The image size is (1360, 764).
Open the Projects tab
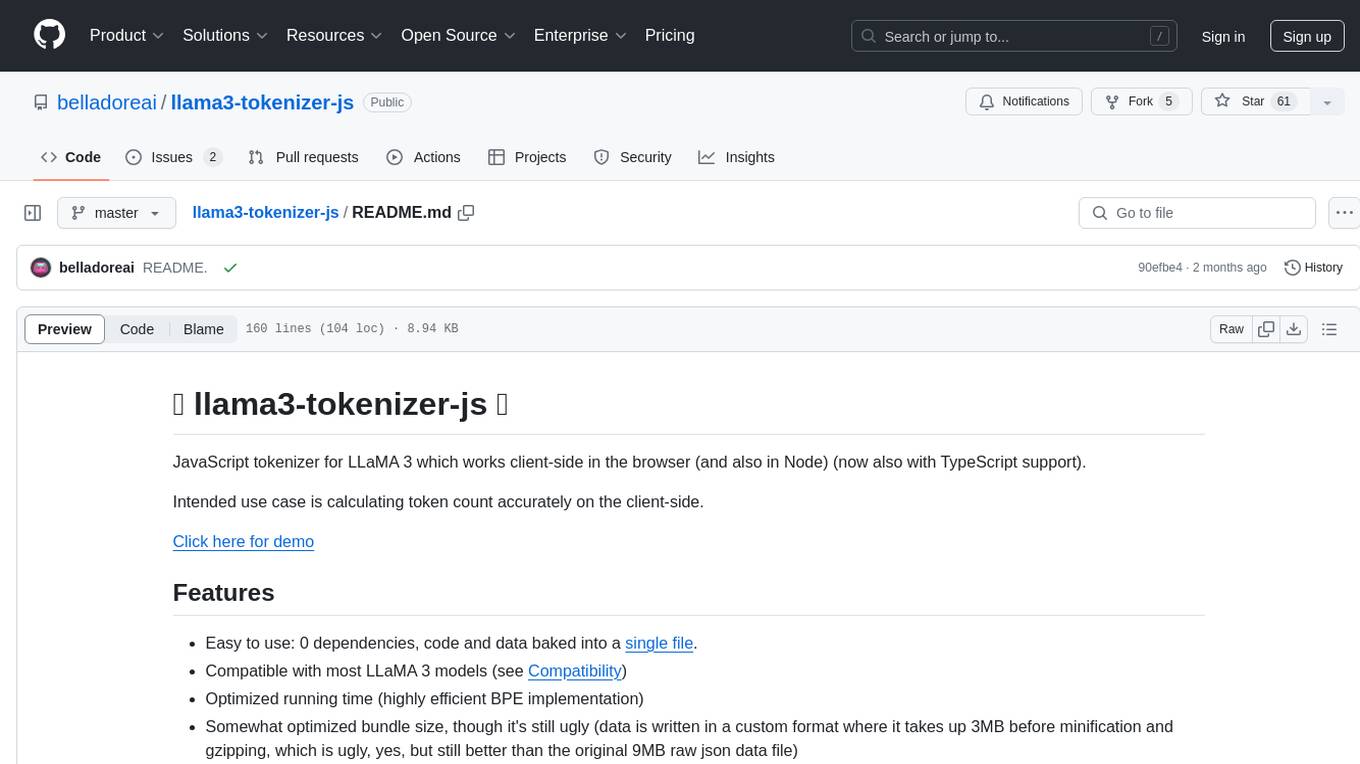click(527, 157)
